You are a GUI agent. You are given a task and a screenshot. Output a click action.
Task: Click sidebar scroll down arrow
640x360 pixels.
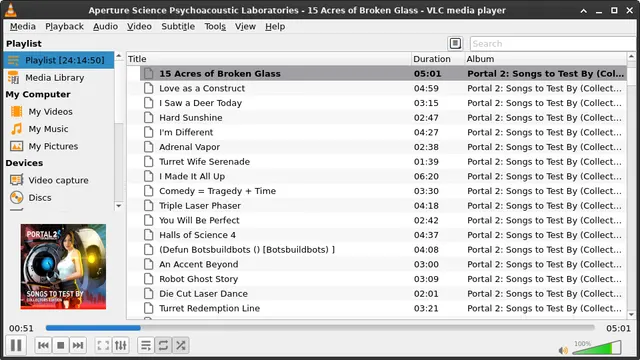pyautogui.click(x=119, y=206)
